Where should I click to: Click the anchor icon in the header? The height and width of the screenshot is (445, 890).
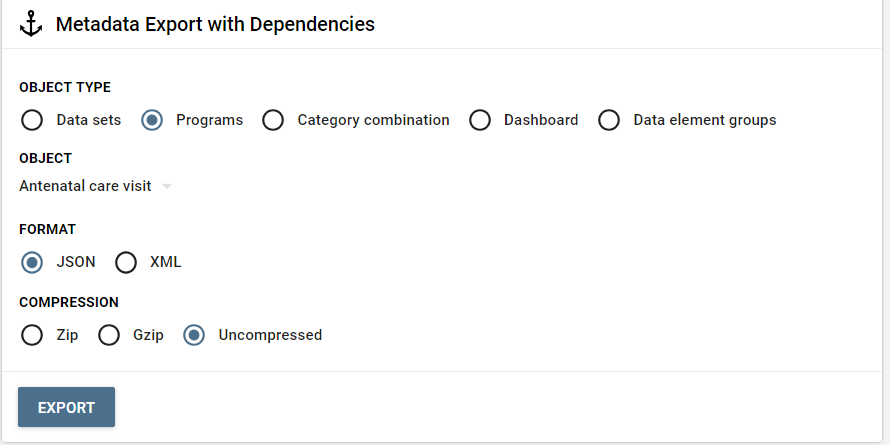coord(32,24)
